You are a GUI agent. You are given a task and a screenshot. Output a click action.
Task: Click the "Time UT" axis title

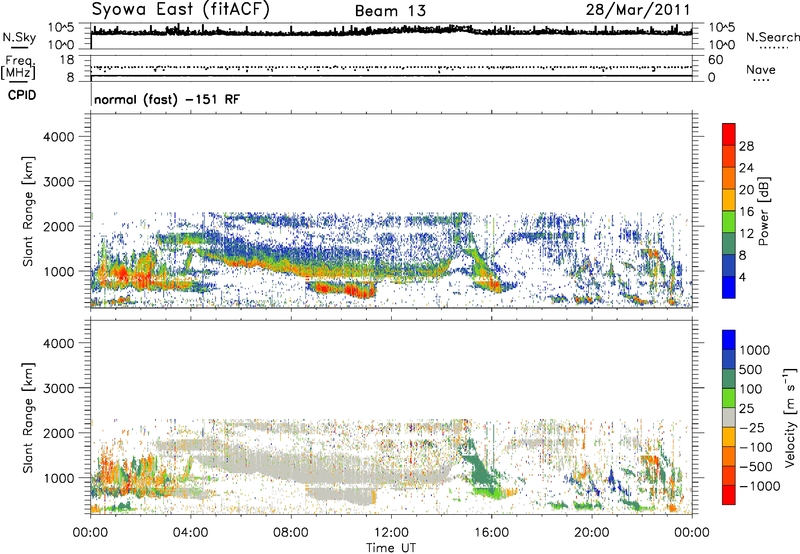(x=391, y=547)
